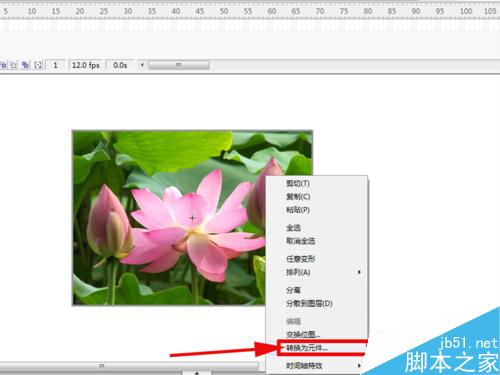Click frame 10 on timeline ruler

click(x=32, y=11)
